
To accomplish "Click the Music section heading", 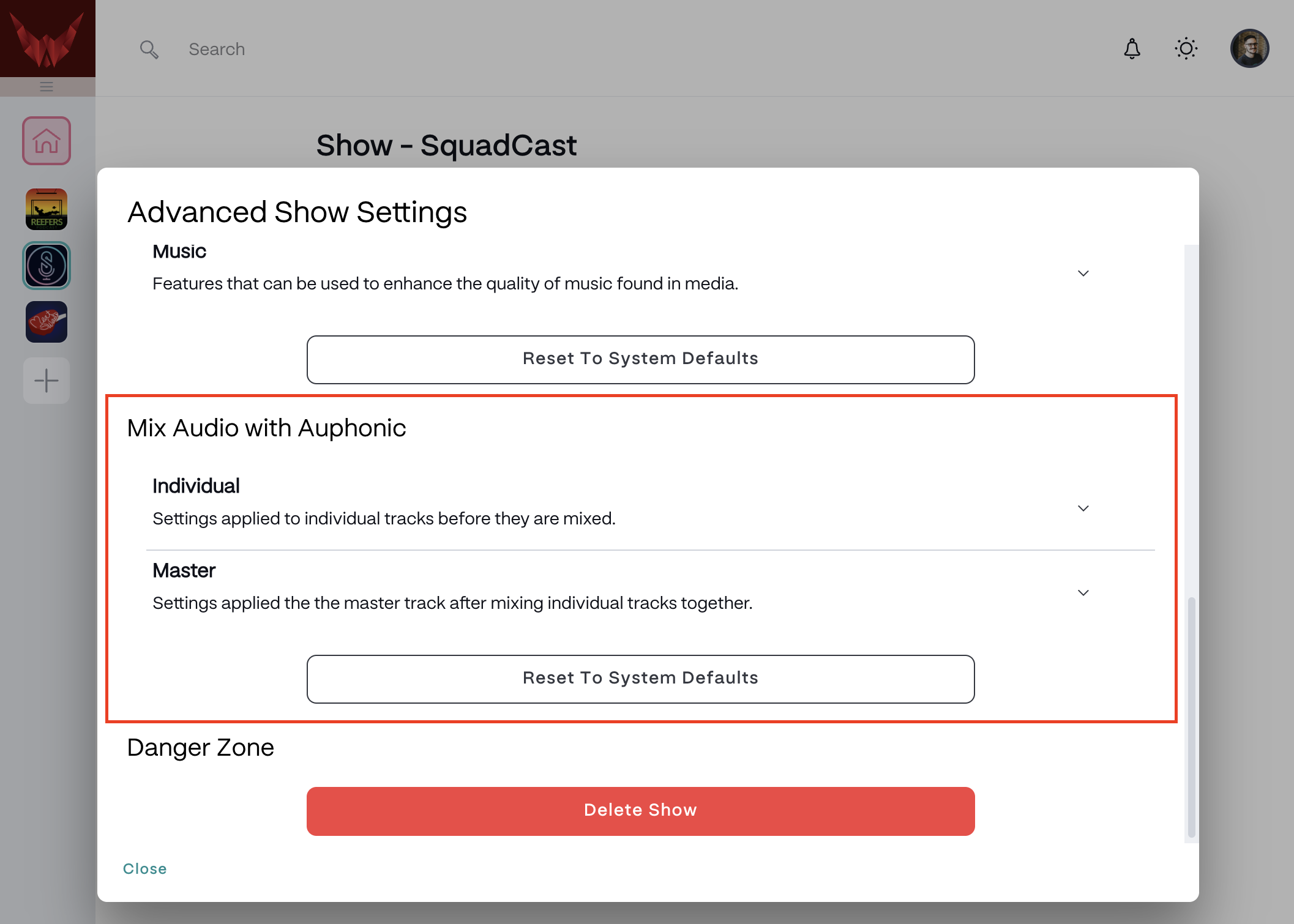I will click(x=179, y=251).
